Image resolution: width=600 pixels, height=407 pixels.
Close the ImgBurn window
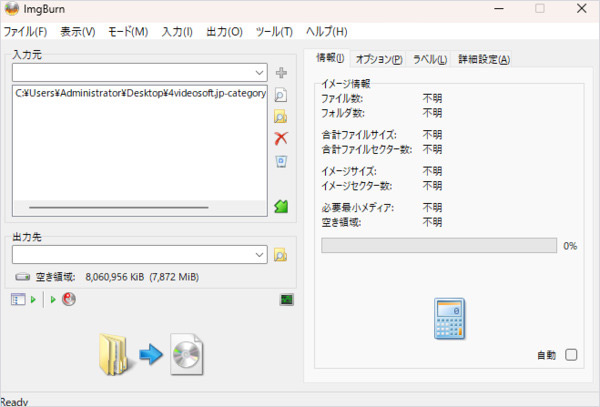coord(582,8)
